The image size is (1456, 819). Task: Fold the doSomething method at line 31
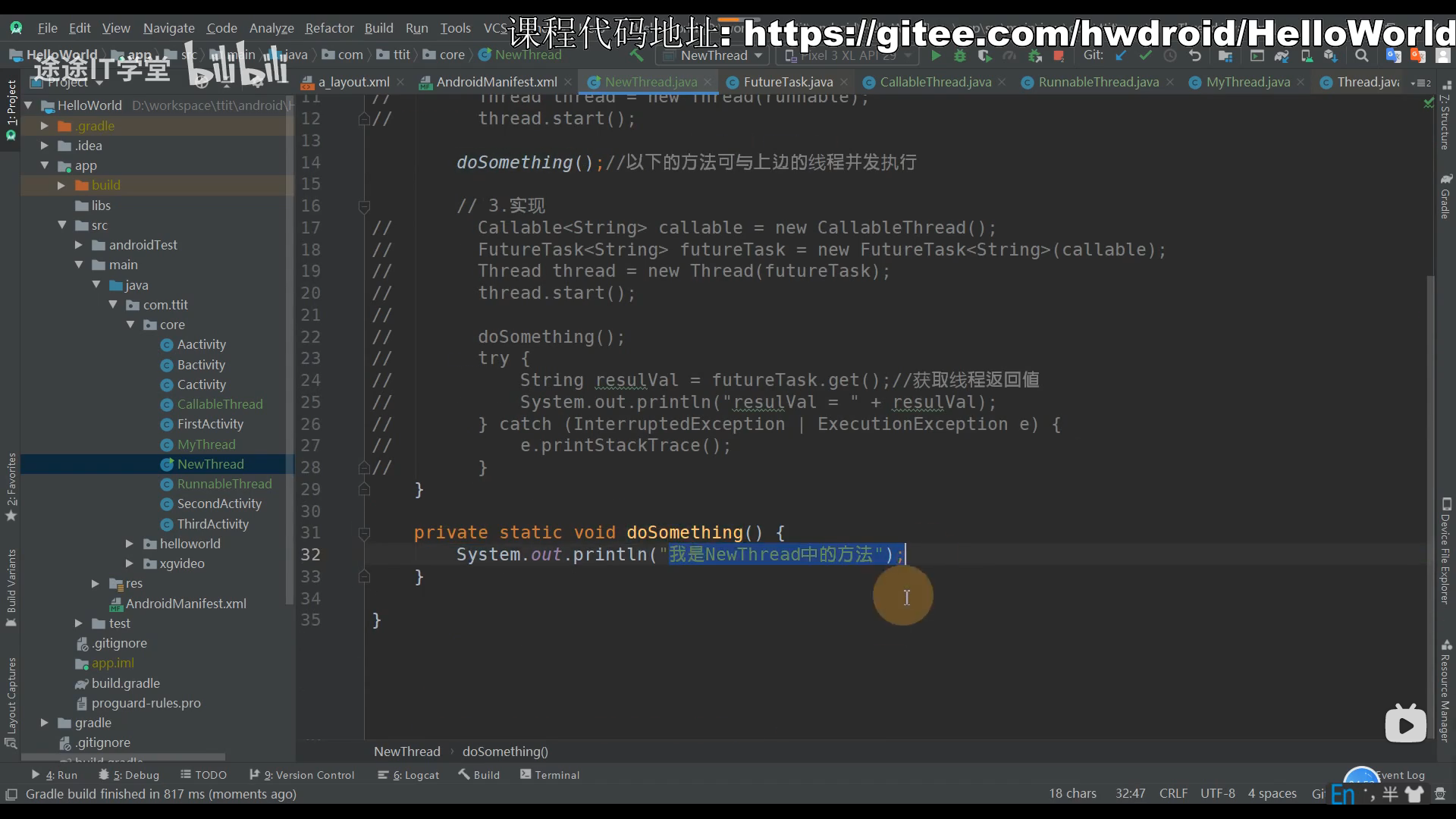(x=364, y=533)
